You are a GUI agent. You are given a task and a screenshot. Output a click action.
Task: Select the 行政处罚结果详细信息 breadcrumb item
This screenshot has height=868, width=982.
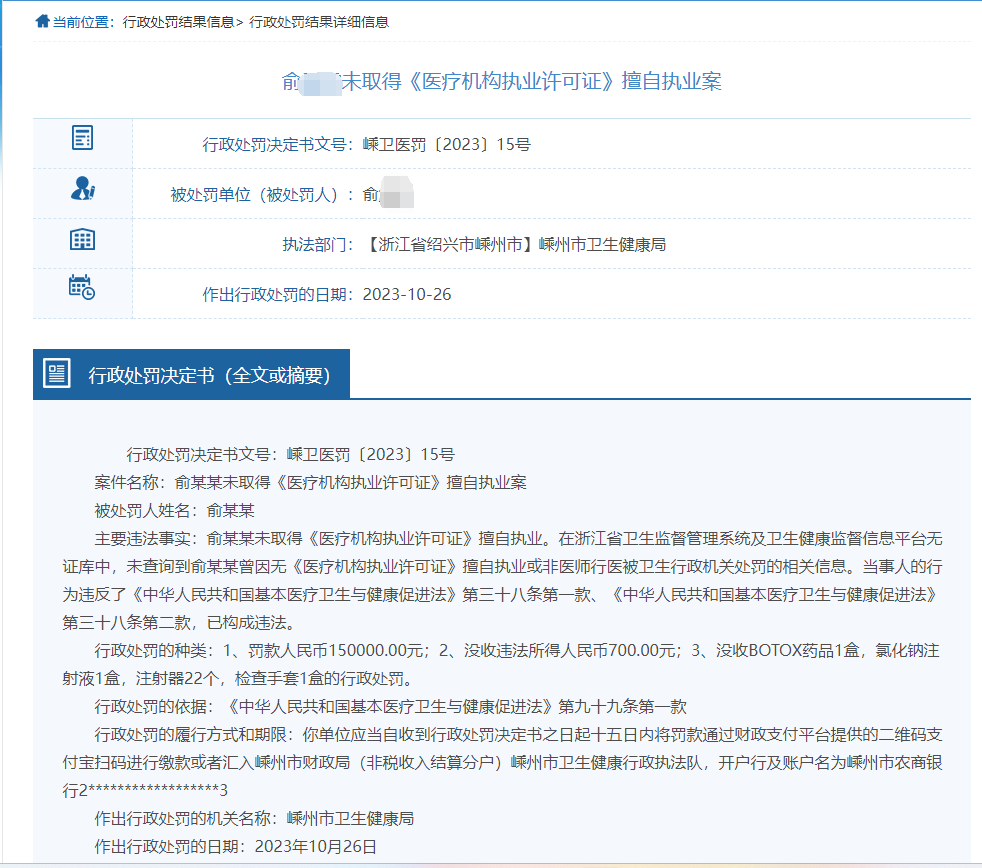click(318, 22)
